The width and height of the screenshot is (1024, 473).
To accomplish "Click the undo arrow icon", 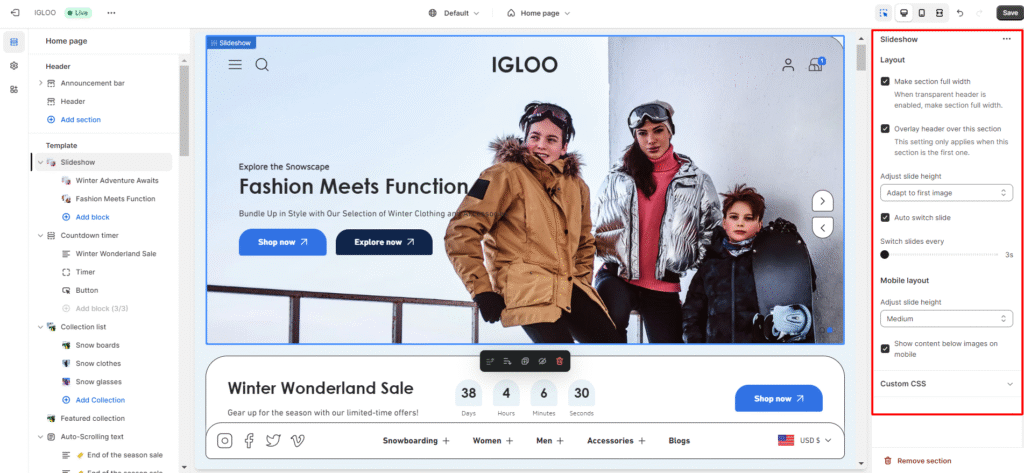I will [960, 13].
